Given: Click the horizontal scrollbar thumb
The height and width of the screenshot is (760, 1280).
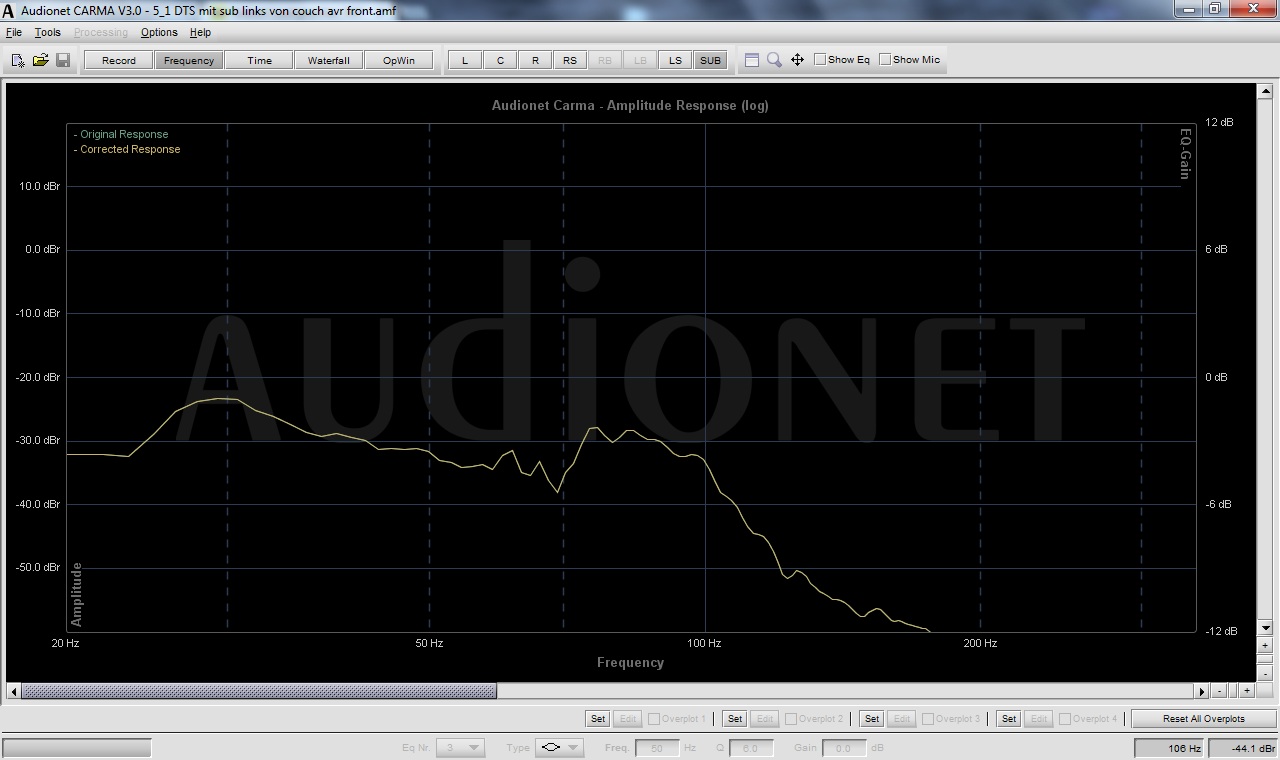Looking at the screenshot, I should click(x=258, y=691).
